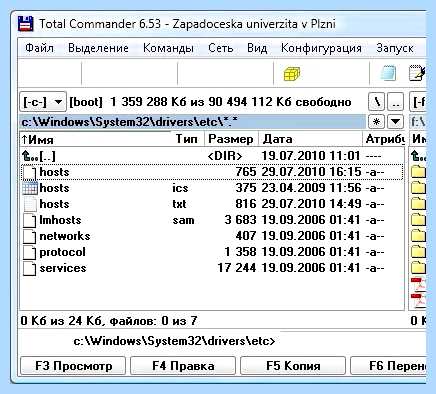Select the networks file name

[65, 236]
